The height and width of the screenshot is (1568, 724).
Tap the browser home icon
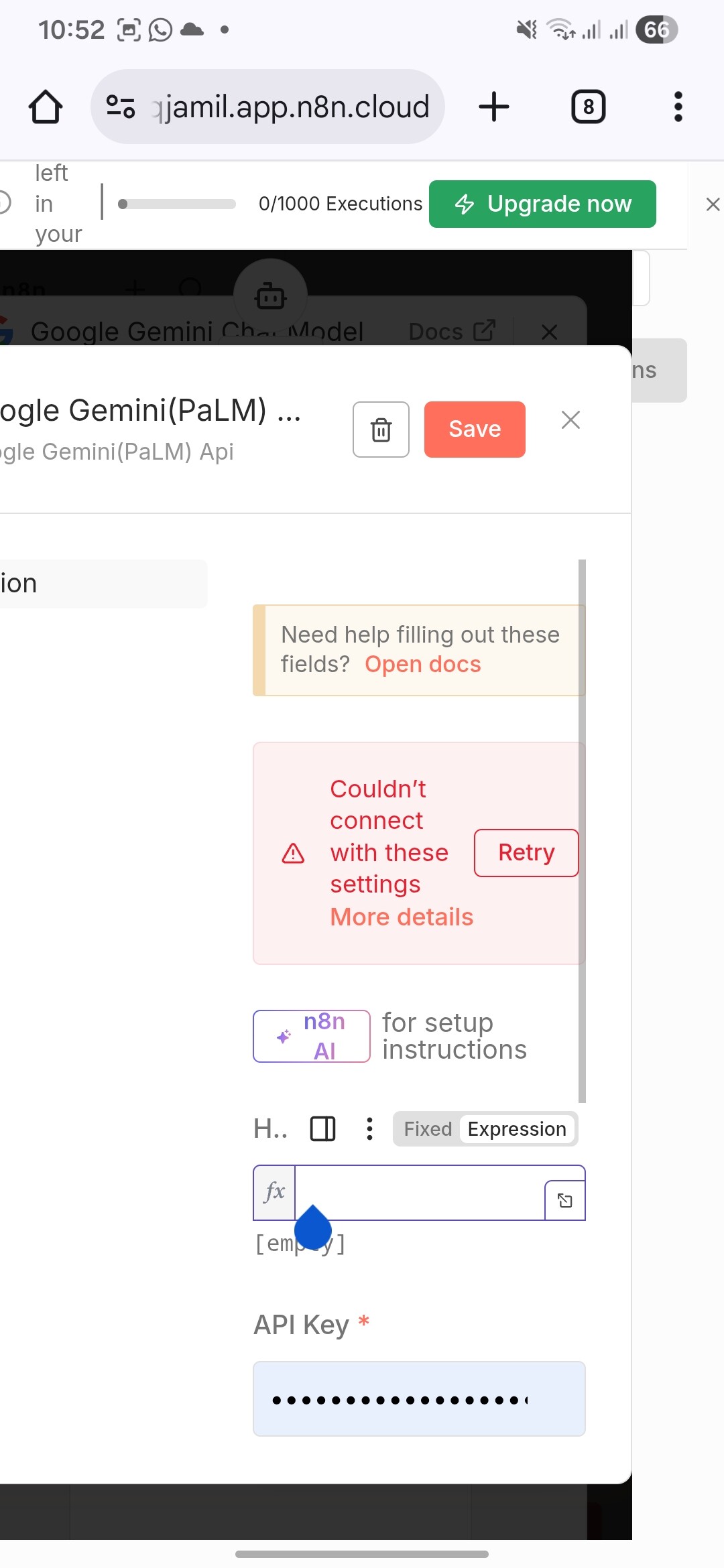click(46, 107)
